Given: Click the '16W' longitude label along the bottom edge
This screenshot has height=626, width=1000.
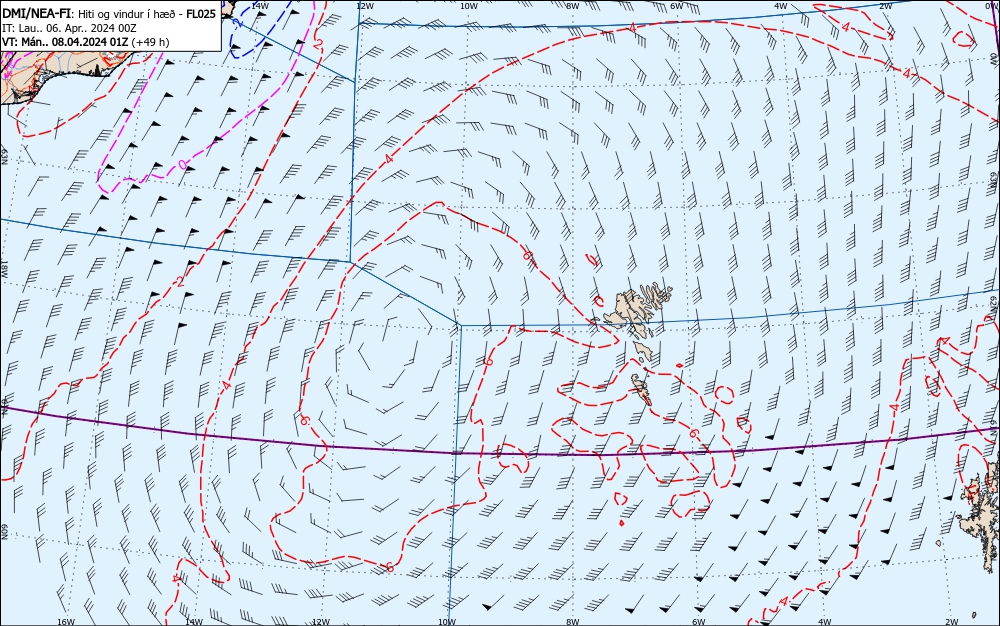Looking at the screenshot, I should point(66,622).
